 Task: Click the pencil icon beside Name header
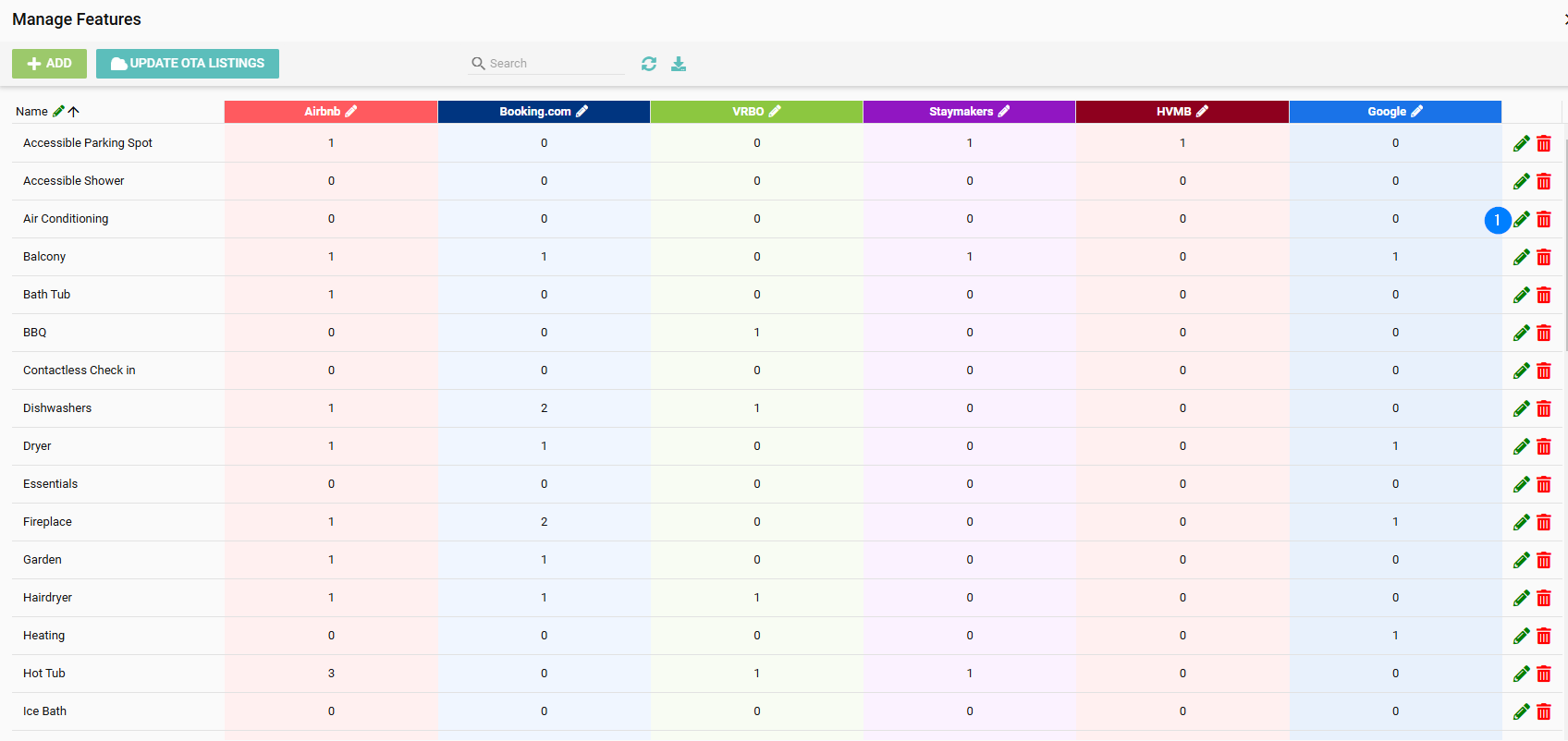(58, 112)
